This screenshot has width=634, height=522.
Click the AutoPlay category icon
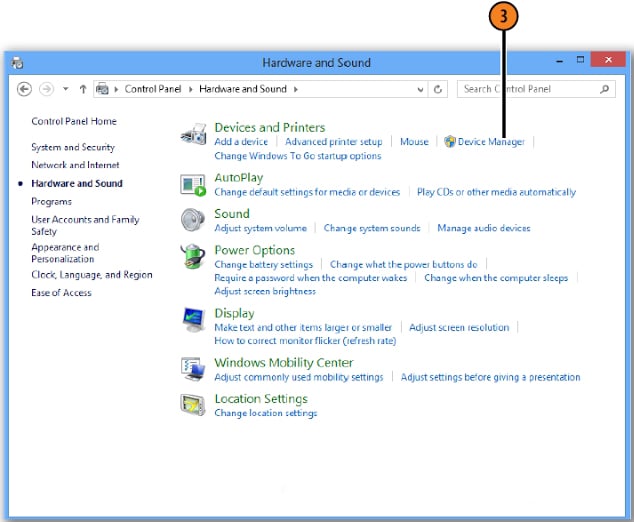point(193,185)
